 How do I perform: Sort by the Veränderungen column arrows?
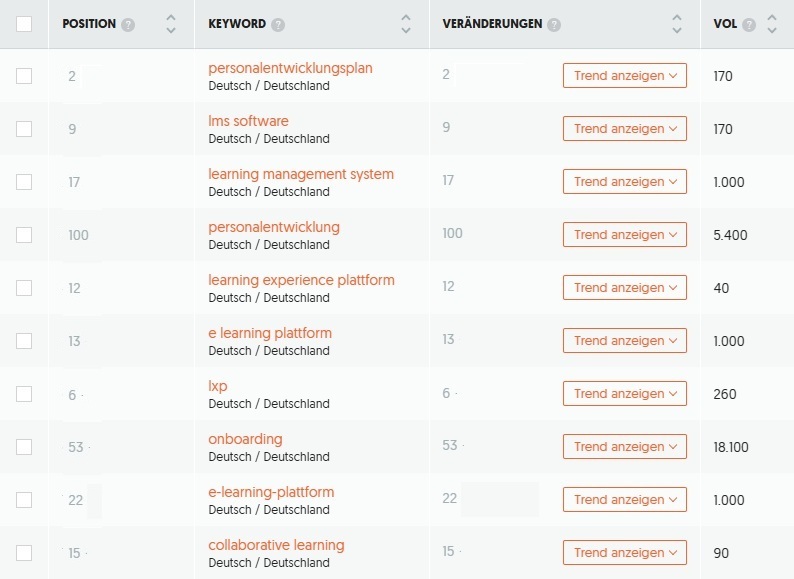pyautogui.click(x=677, y=24)
